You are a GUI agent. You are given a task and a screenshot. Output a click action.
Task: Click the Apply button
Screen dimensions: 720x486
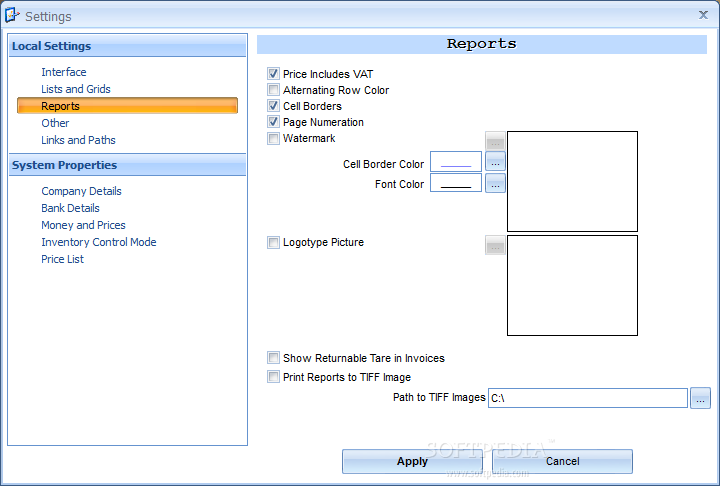[x=412, y=461]
